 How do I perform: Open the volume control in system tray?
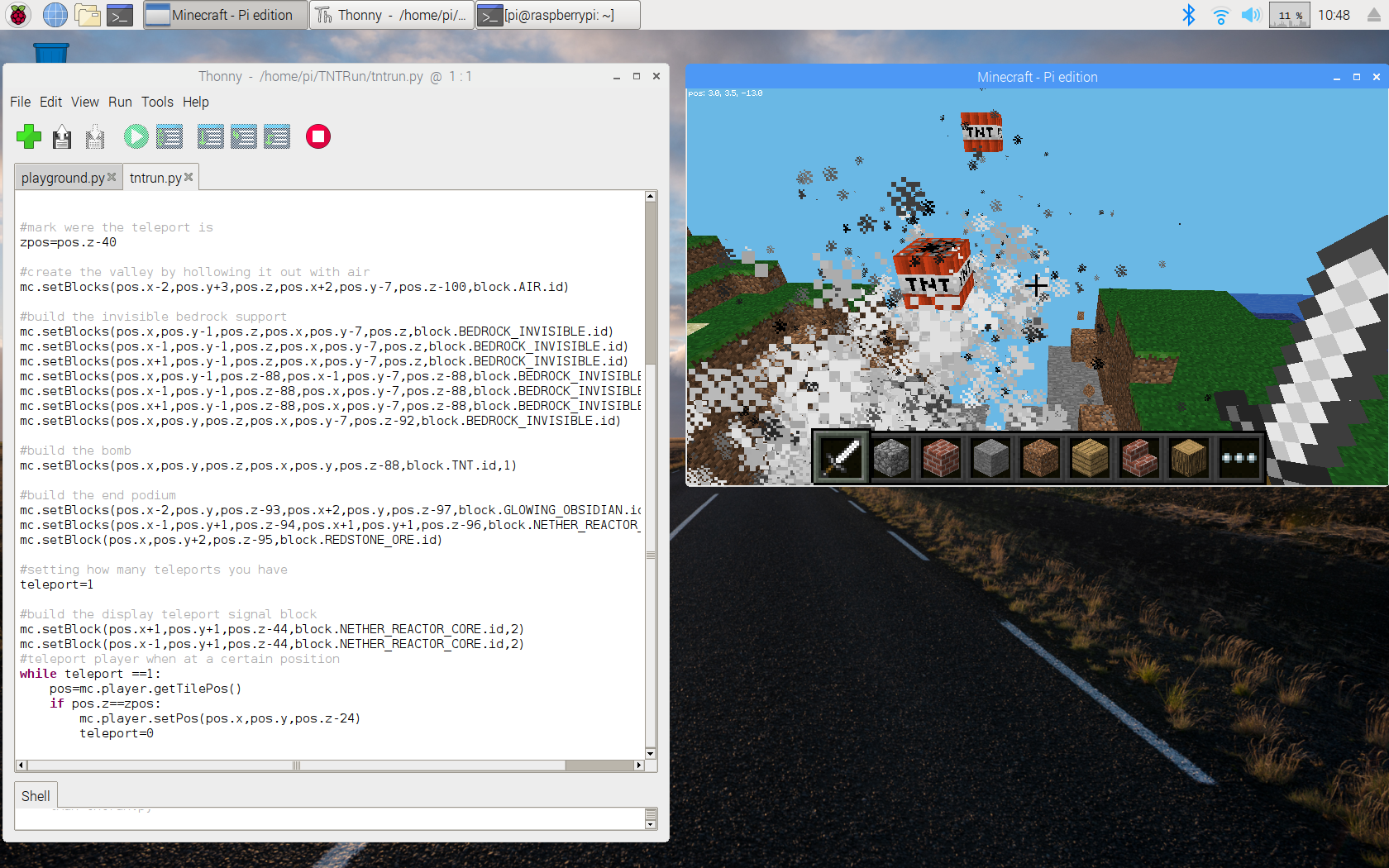tap(1251, 15)
